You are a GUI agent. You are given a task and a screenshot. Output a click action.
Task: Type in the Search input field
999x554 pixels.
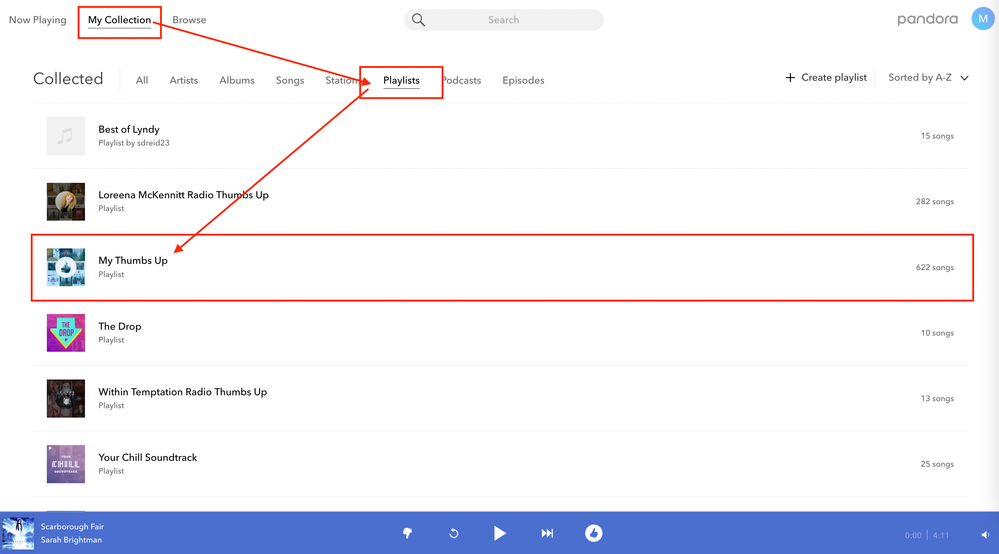(x=510, y=20)
